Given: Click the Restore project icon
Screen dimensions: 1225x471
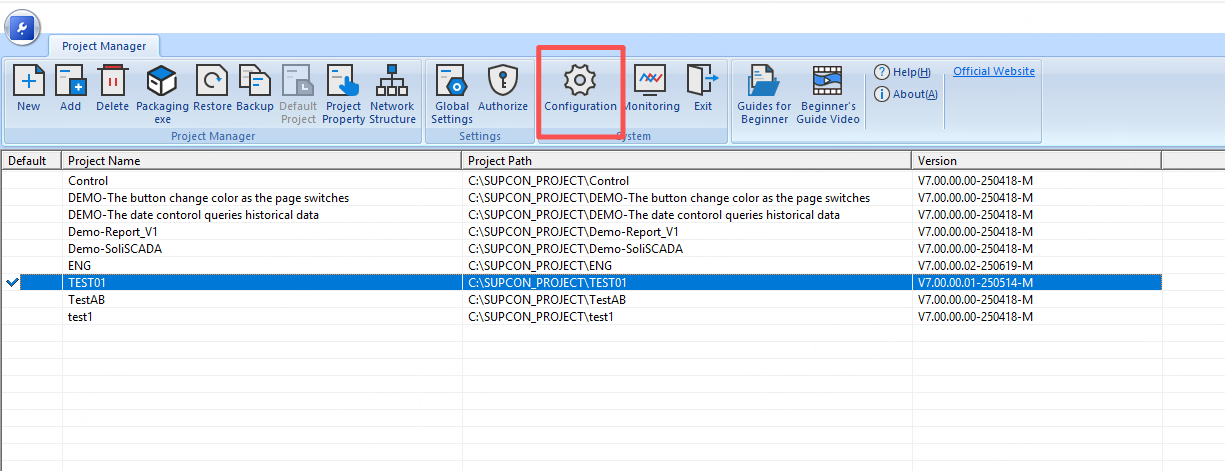Looking at the screenshot, I should pyautogui.click(x=212, y=82).
